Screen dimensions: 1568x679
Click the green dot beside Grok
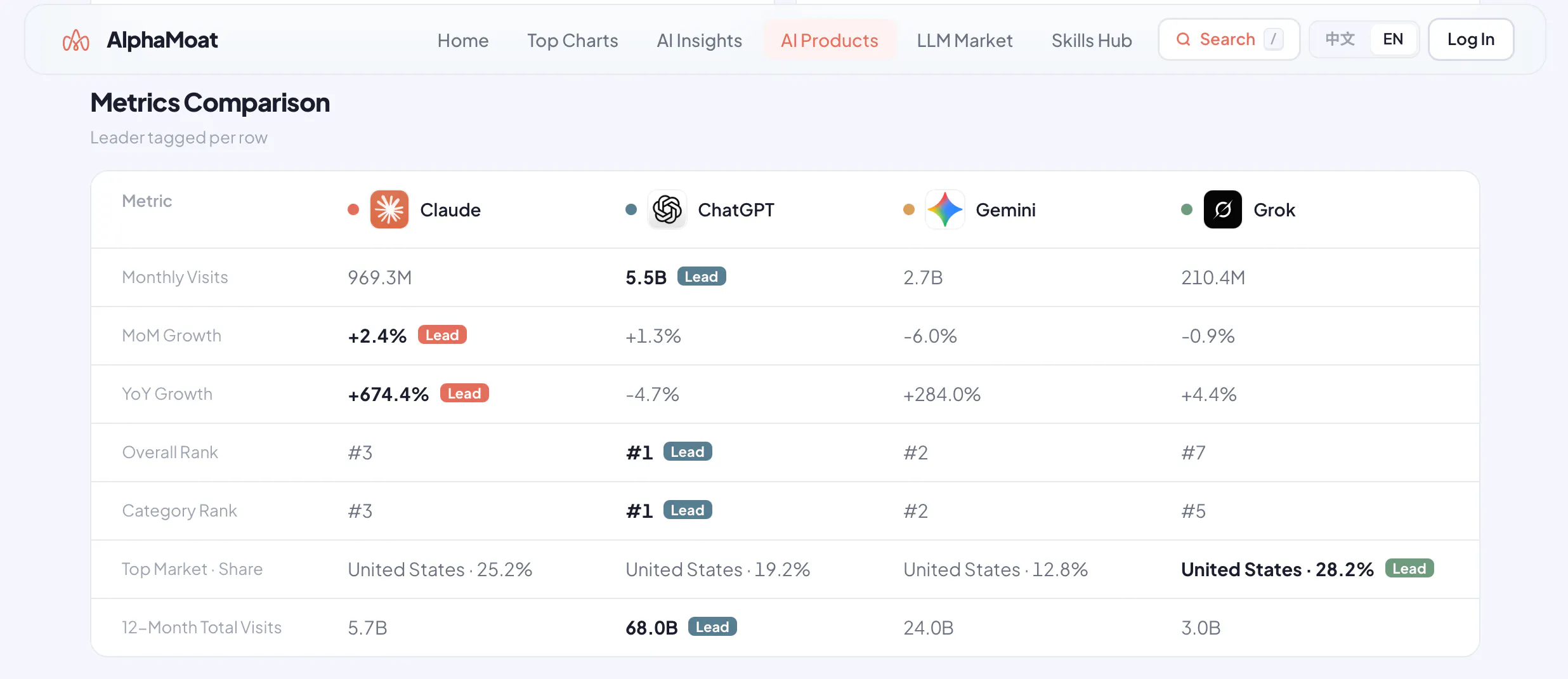point(1187,209)
